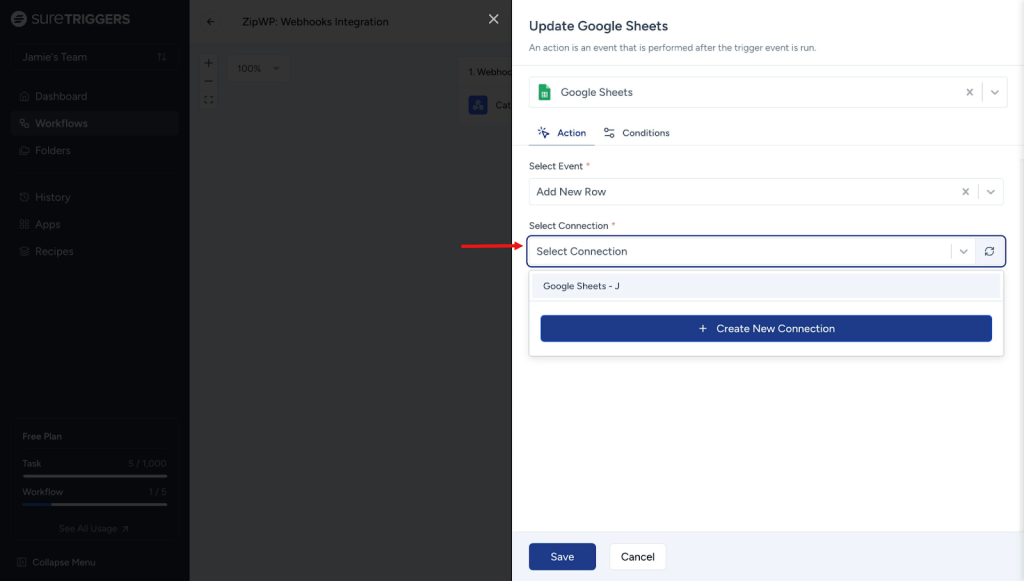The height and width of the screenshot is (581, 1024).
Task: Clear the Add New Row event
Action: pos(965,192)
